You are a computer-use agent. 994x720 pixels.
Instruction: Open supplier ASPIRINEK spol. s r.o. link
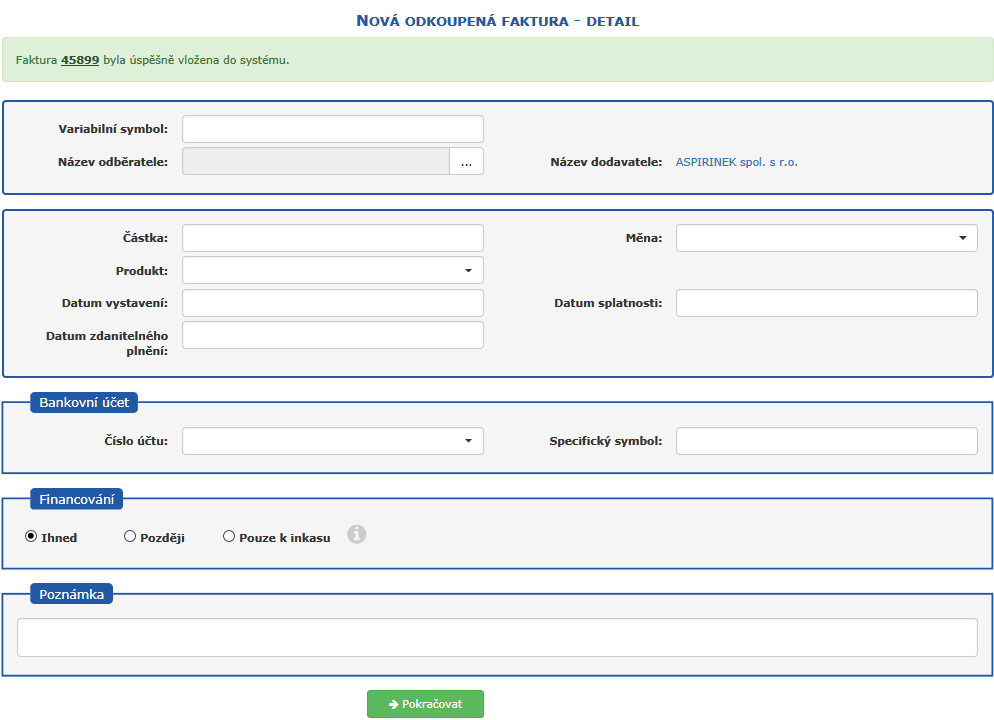[737, 162]
